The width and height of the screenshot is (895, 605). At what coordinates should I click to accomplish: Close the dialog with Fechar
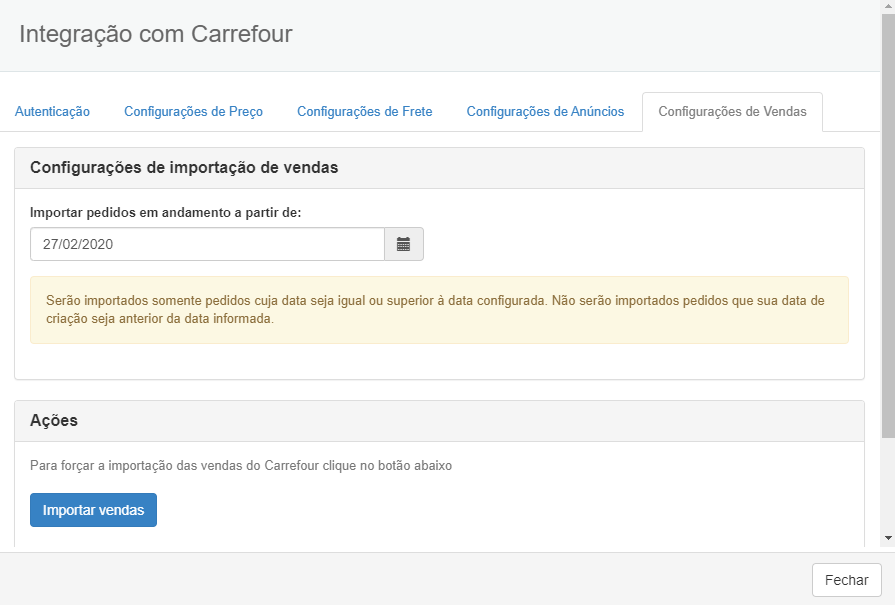tap(846, 580)
